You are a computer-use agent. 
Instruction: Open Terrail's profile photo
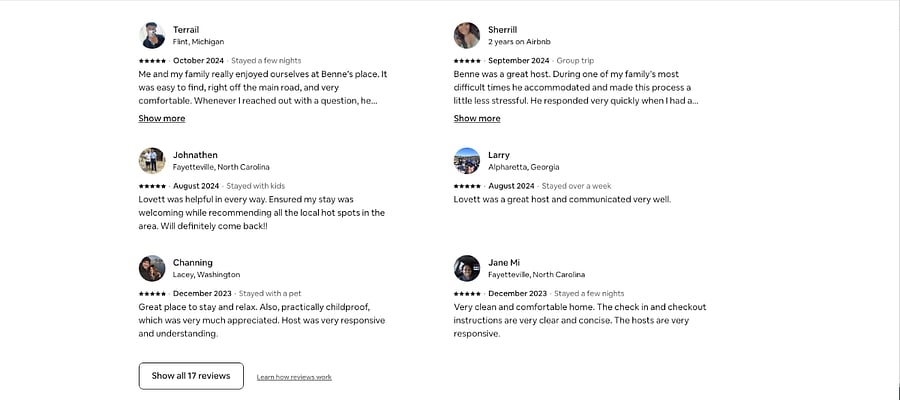(152, 36)
